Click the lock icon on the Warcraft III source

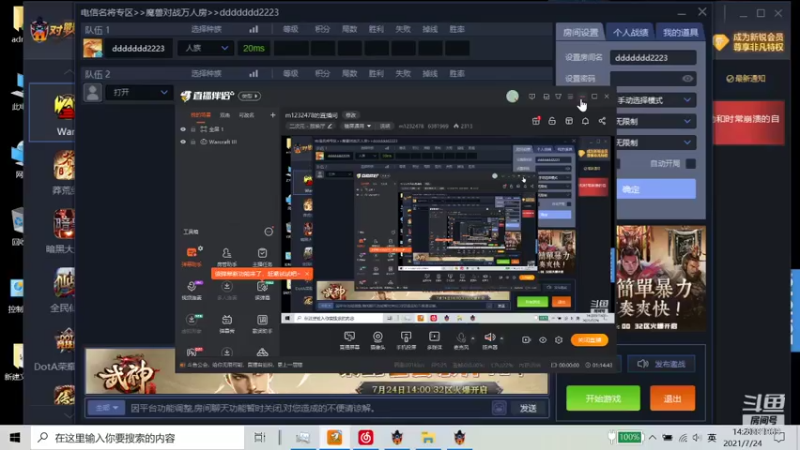193,142
